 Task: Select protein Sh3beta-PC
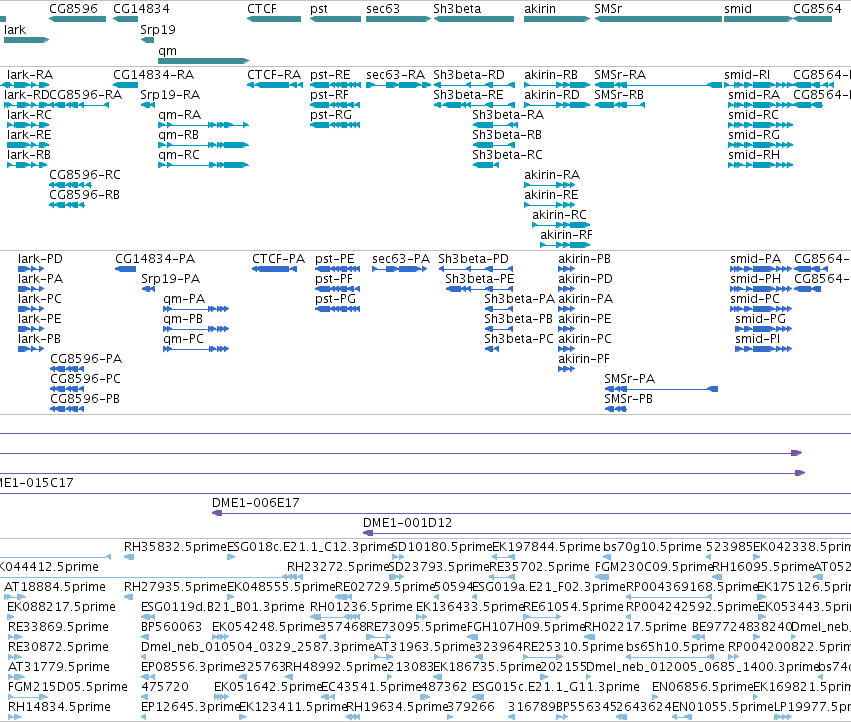(x=519, y=339)
